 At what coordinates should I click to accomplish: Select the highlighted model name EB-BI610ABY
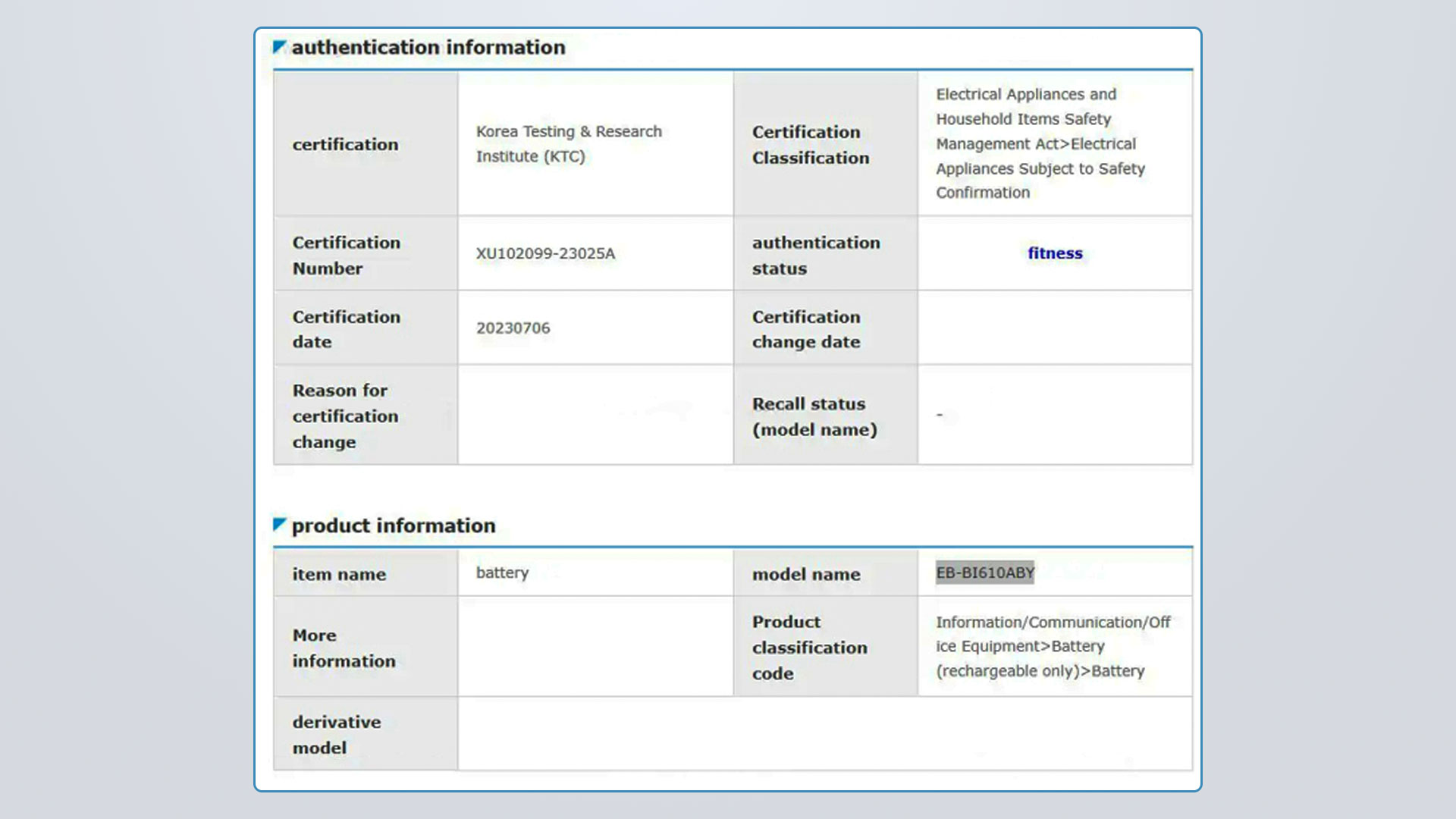[985, 573]
